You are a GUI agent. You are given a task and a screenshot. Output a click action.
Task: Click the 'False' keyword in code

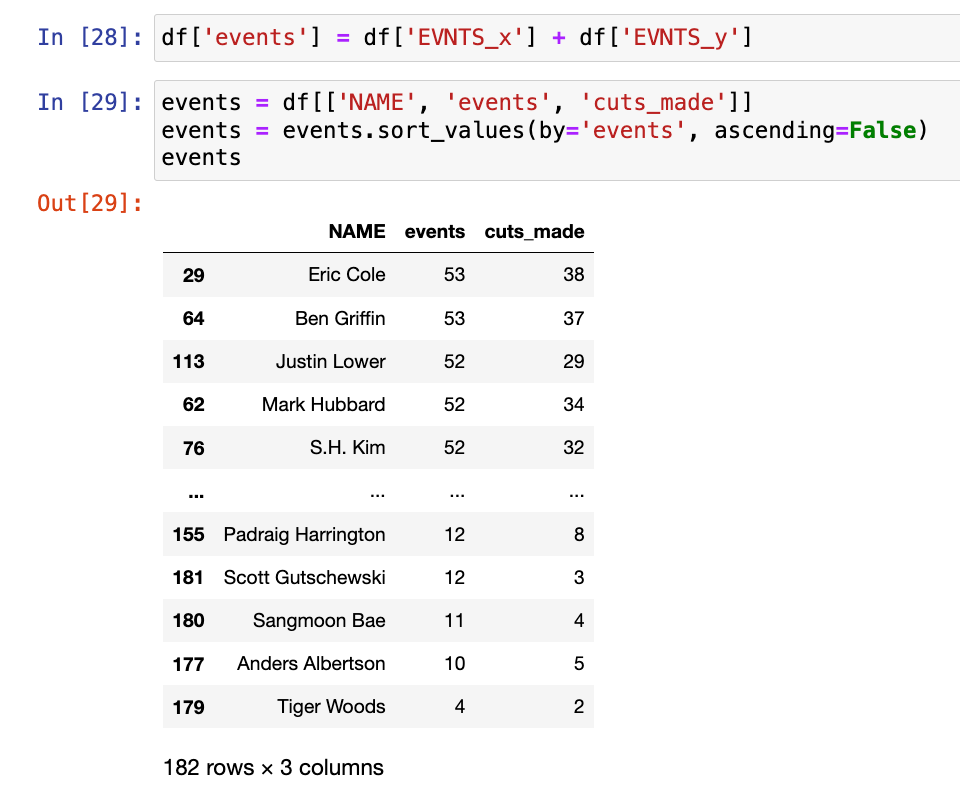click(x=883, y=130)
